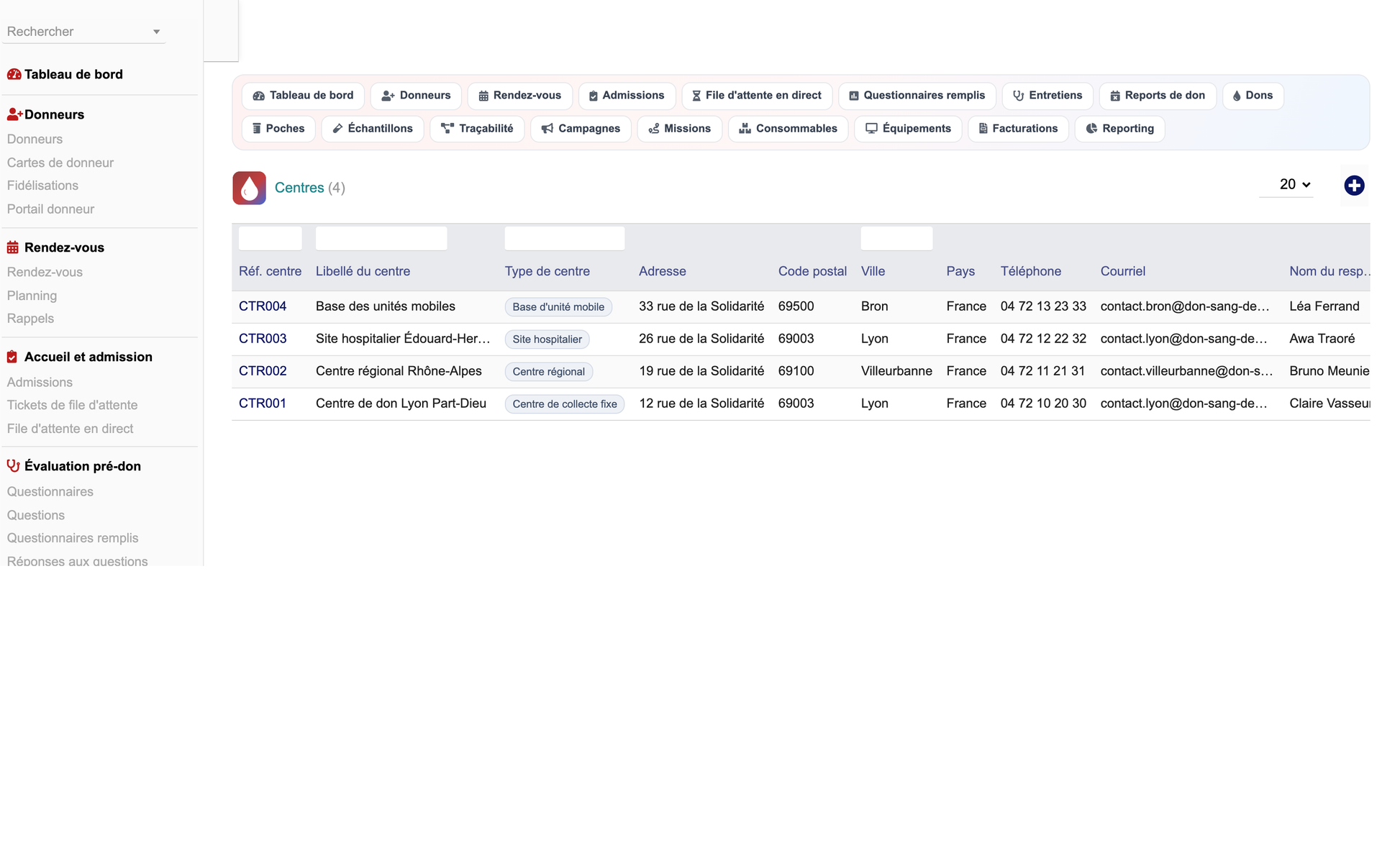Viewport: 1400px width, 866px height.
Task: Click the Donneurs user-plus icon in sidebar
Action: point(14,114)
